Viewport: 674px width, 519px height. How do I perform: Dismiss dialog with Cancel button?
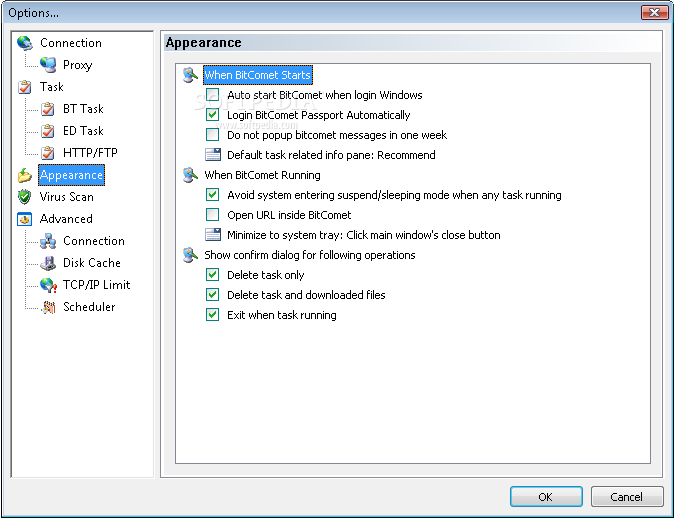627,497
